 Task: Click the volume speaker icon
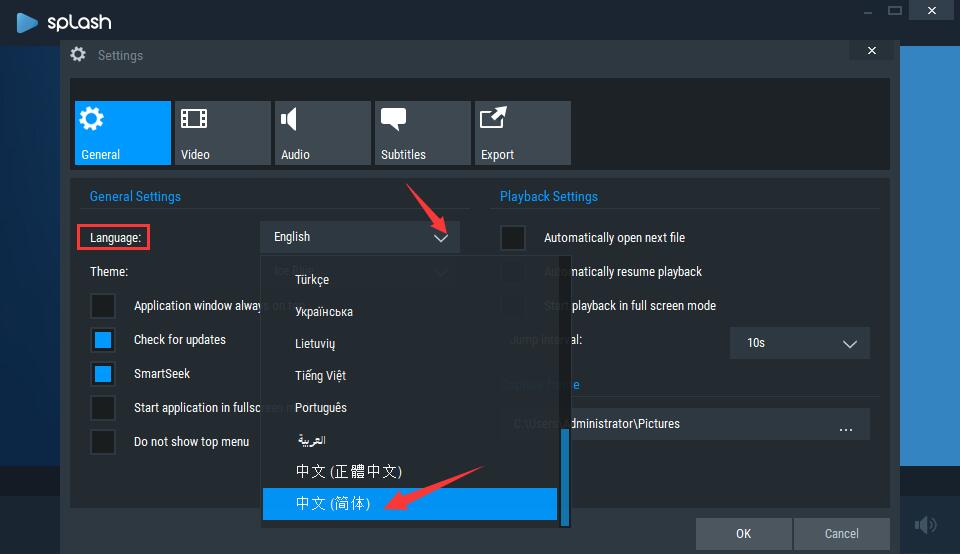coord(925,525)
